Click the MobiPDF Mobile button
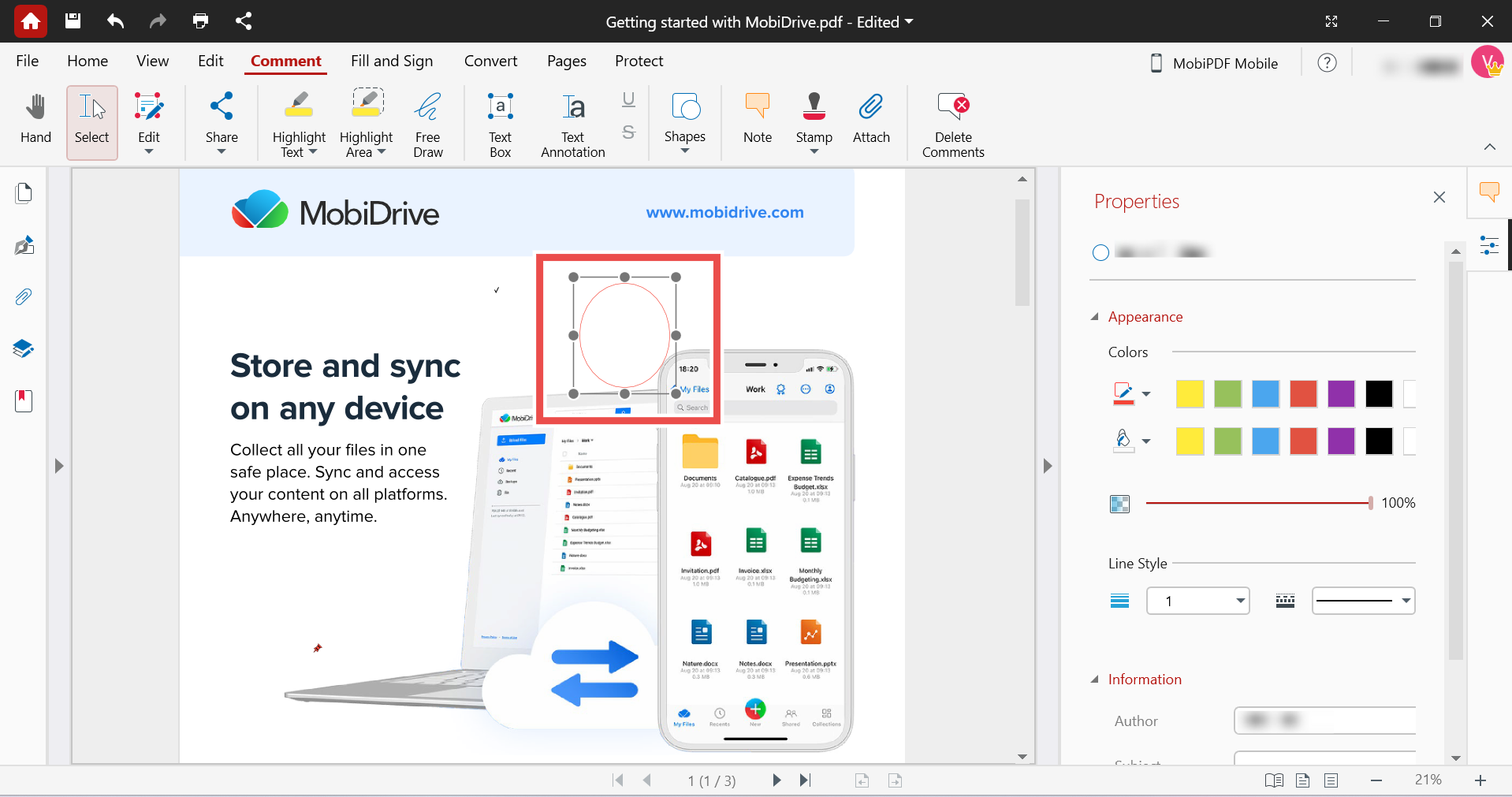The image size is (1512, 797). pyautogui.click(x=1213, y=63)
